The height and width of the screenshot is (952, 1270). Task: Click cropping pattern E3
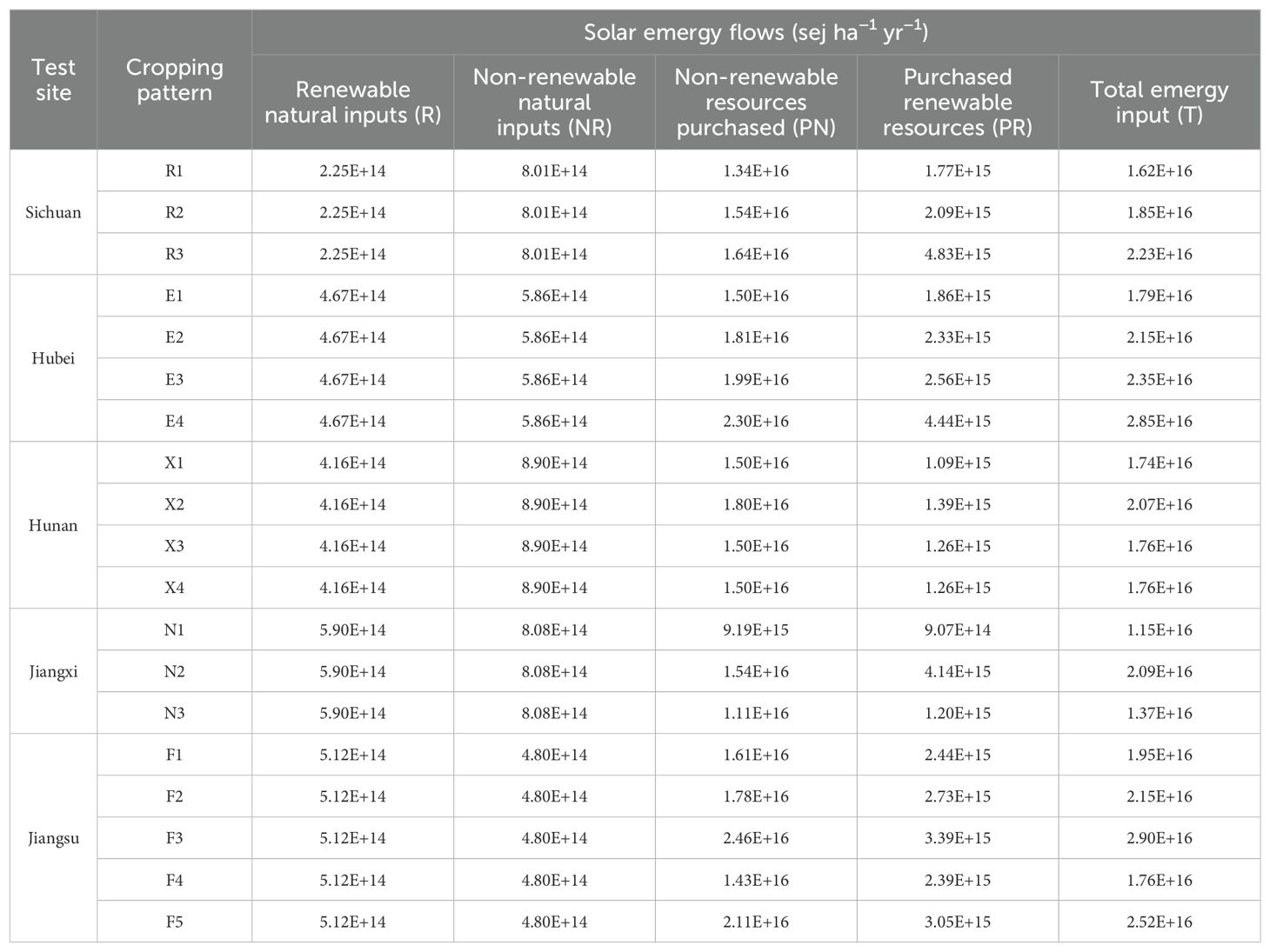click(174, 379)
